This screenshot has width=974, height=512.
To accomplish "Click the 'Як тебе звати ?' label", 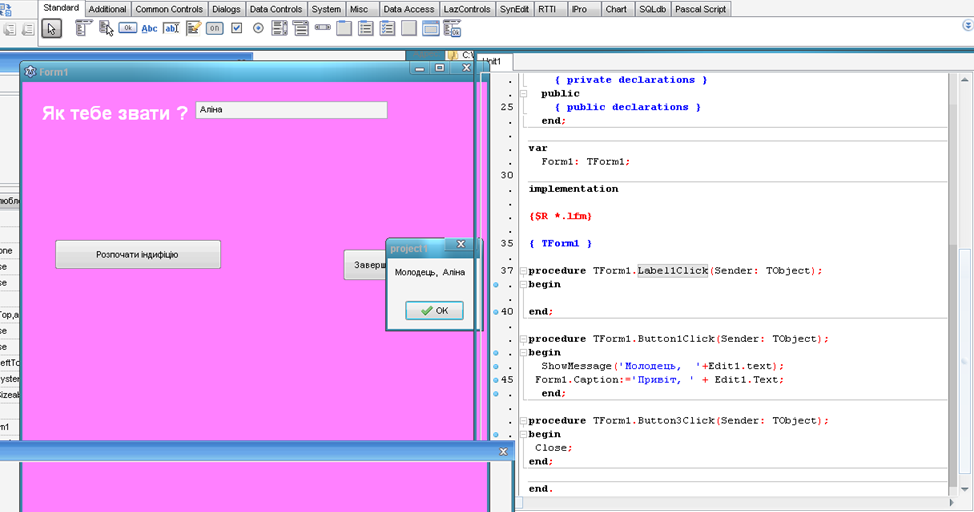I will click(x=115, y=113).
